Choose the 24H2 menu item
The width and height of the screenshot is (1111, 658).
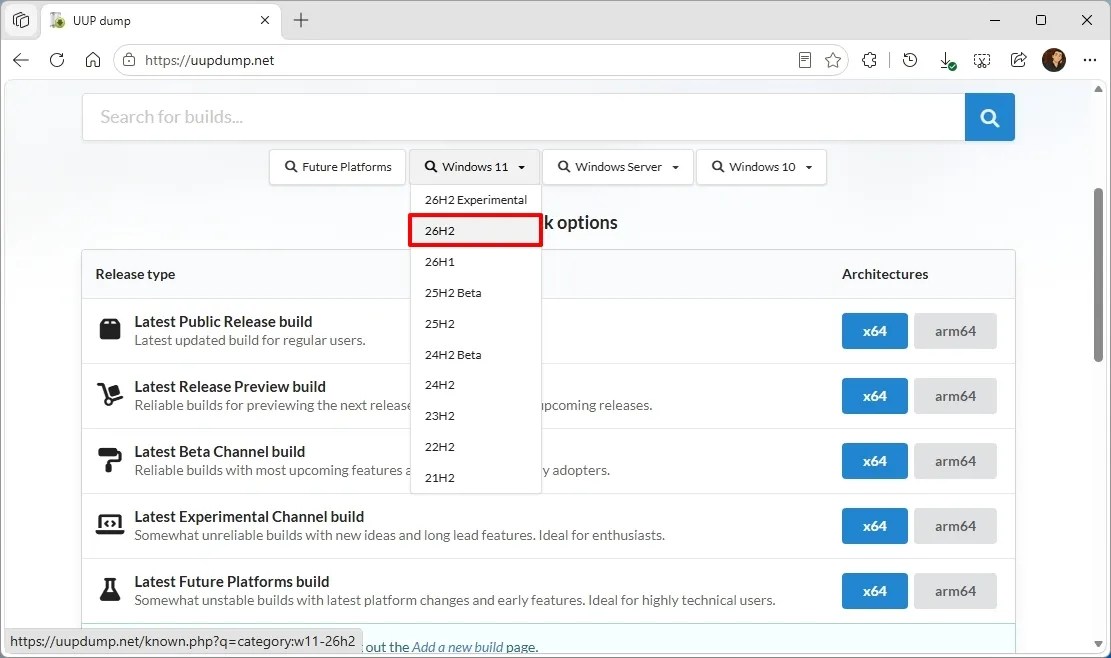(475, 385)
